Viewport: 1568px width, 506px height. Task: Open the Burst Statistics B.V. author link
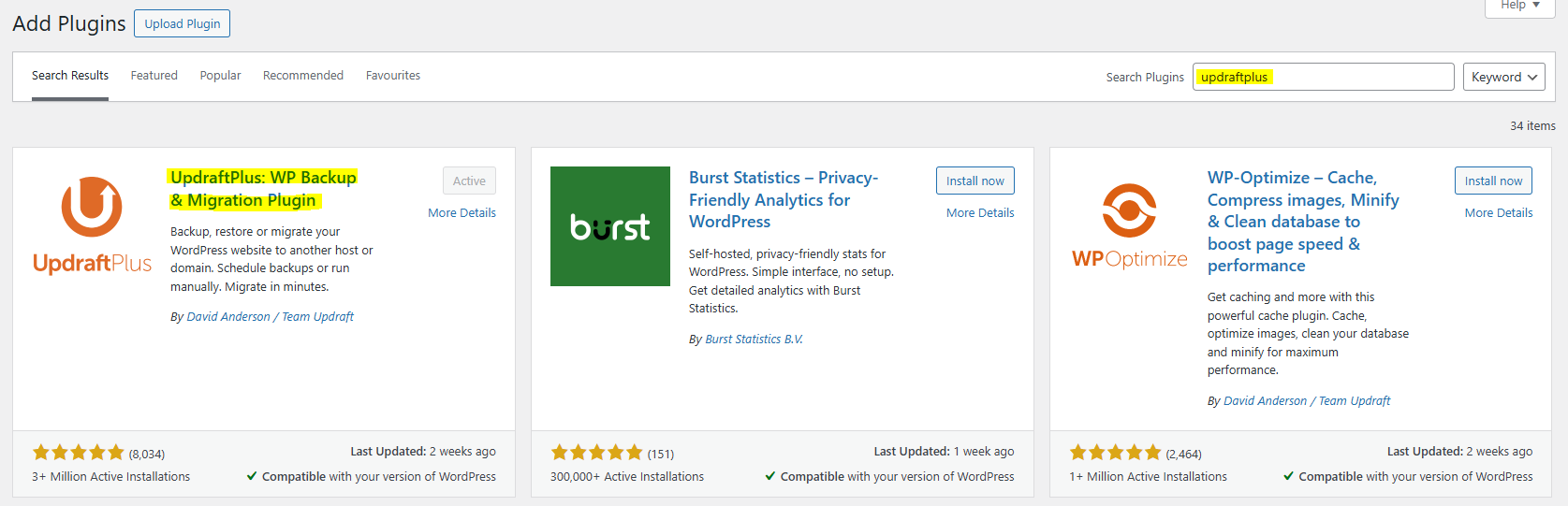754,340
